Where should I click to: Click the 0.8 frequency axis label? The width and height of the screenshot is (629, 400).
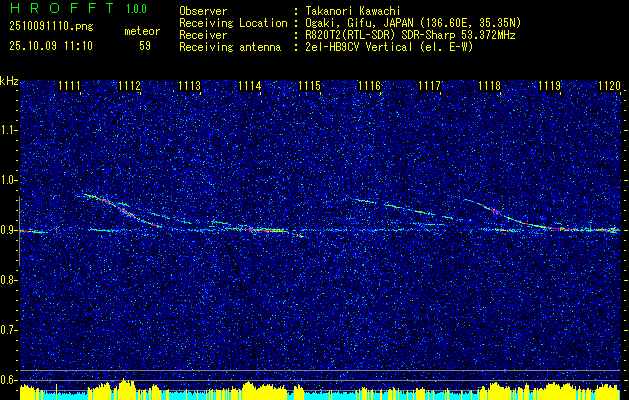(7, 280)
